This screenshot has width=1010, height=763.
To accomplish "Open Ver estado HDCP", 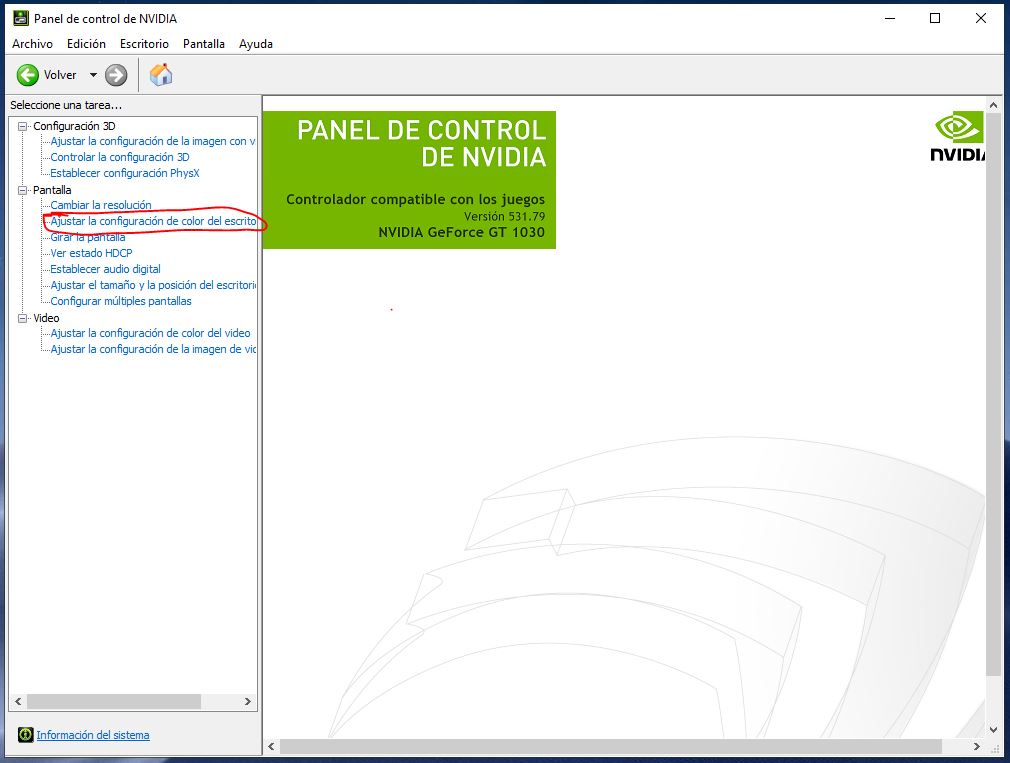I will pos(91,253).
